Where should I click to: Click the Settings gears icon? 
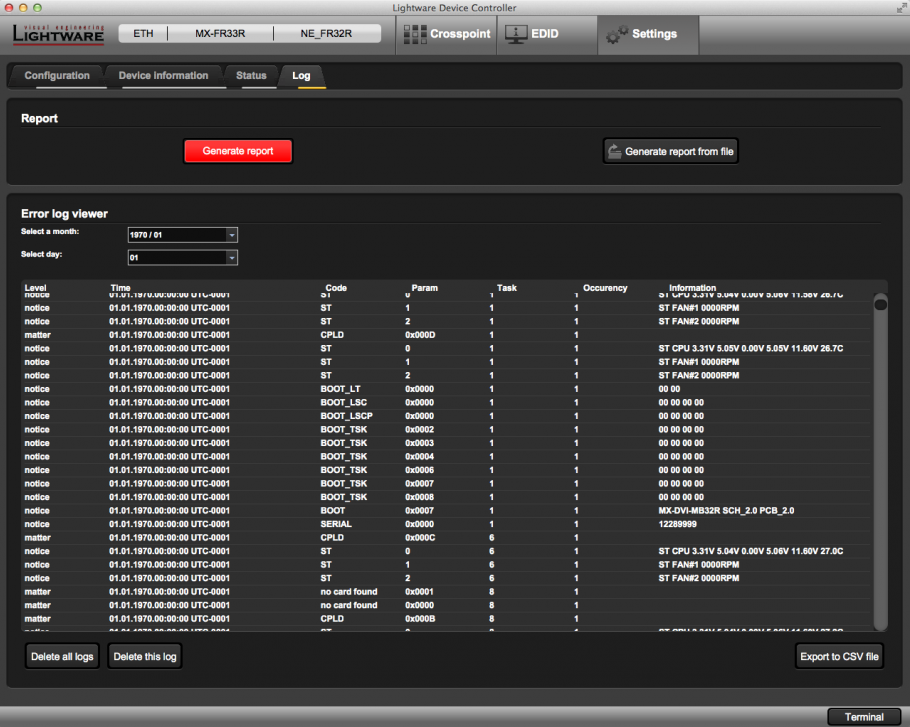click(x=616, y=34)
